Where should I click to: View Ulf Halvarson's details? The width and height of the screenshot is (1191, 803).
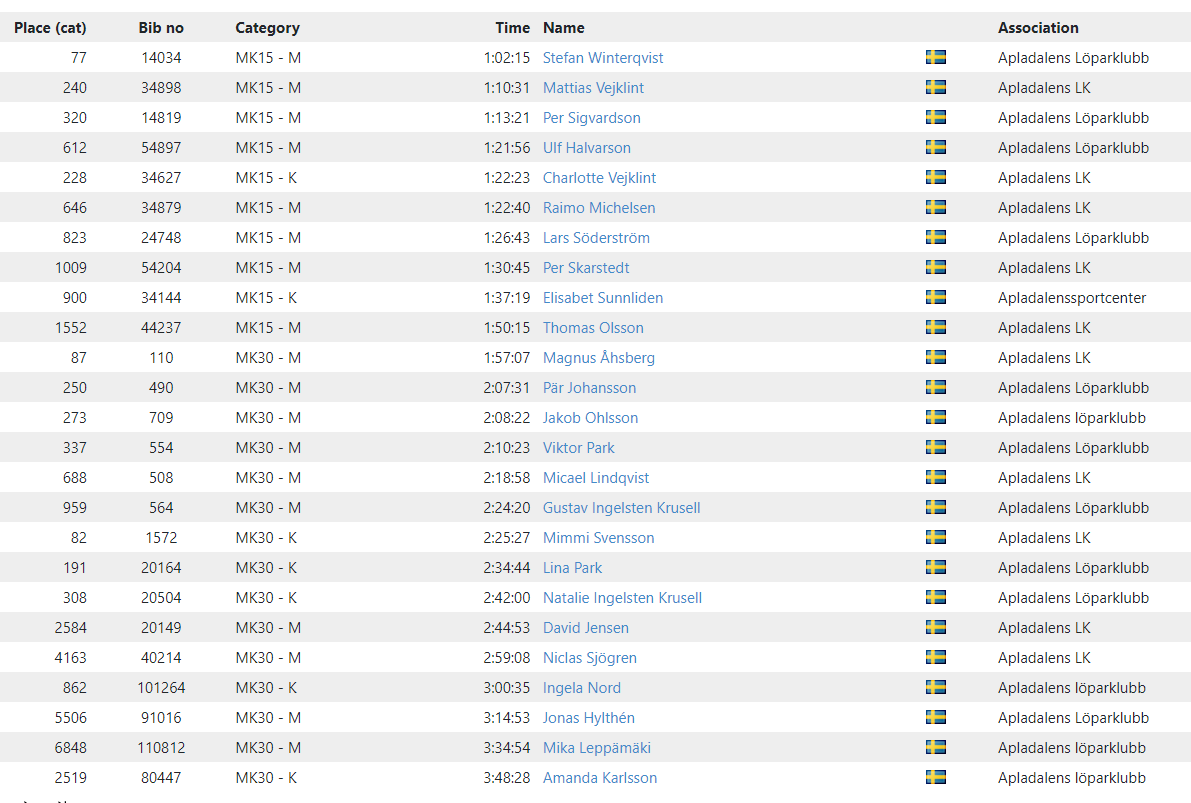tap(586, 148)
